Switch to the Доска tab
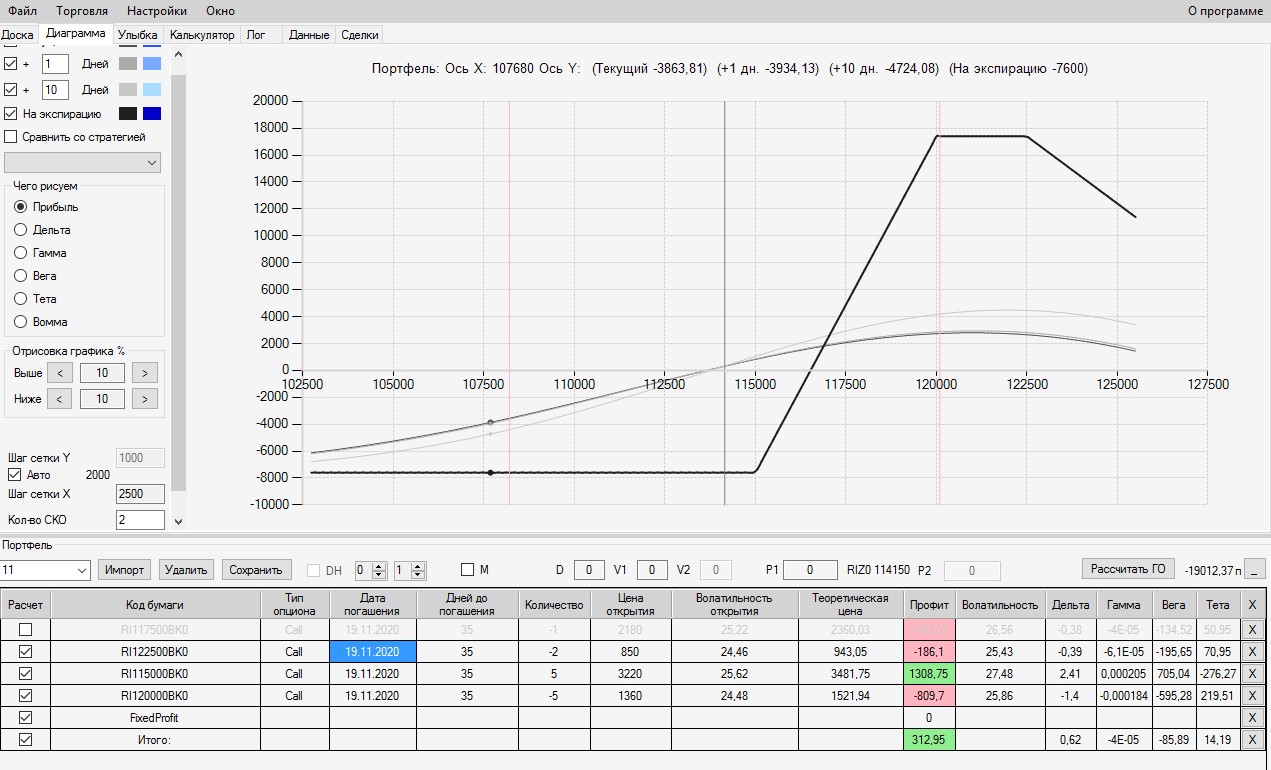Viewport: 1271px width, 770px height. tap(18, 35)
